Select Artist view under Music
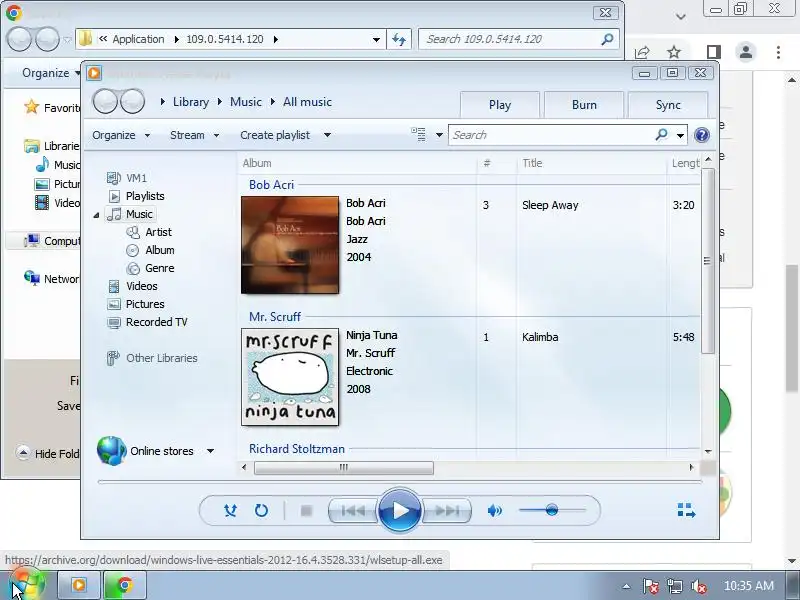800x600 pixels. [158, 232]
